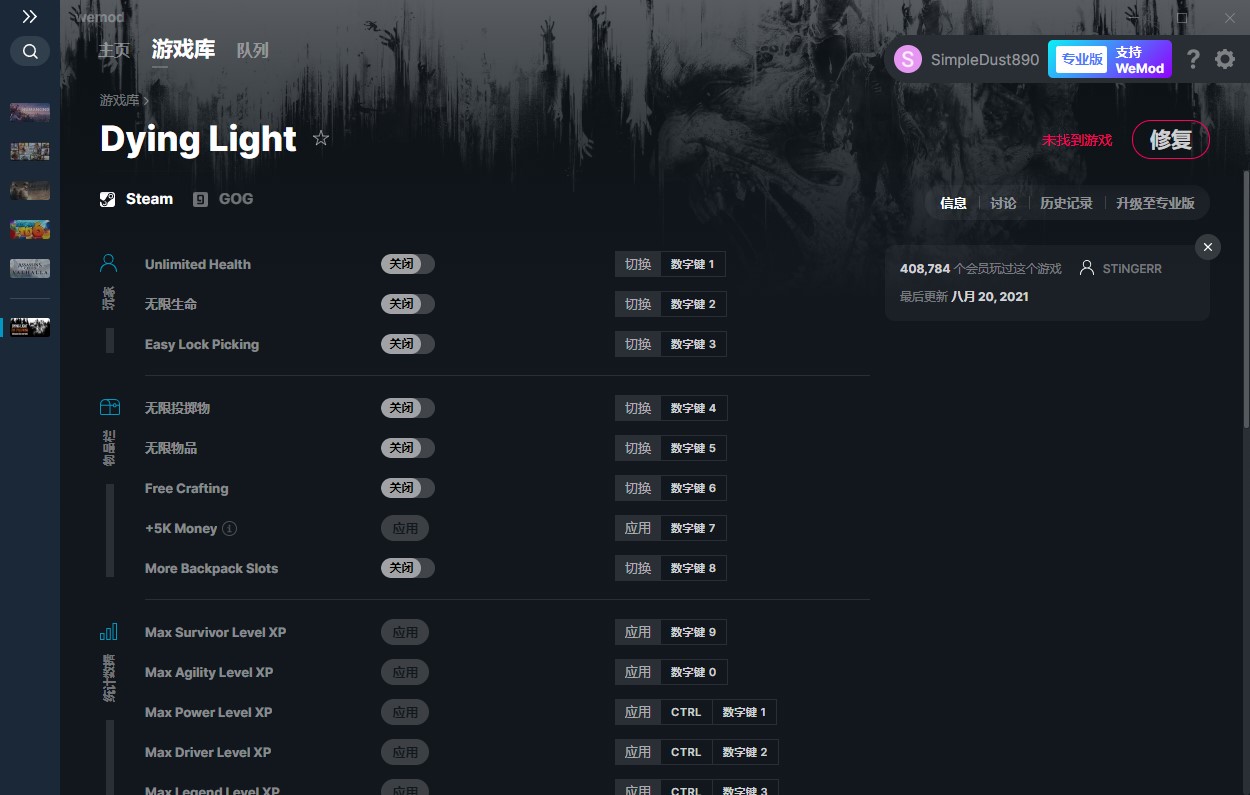Toggle Easy Lock Picking switch
The image size is (1250, 795).
408,344
